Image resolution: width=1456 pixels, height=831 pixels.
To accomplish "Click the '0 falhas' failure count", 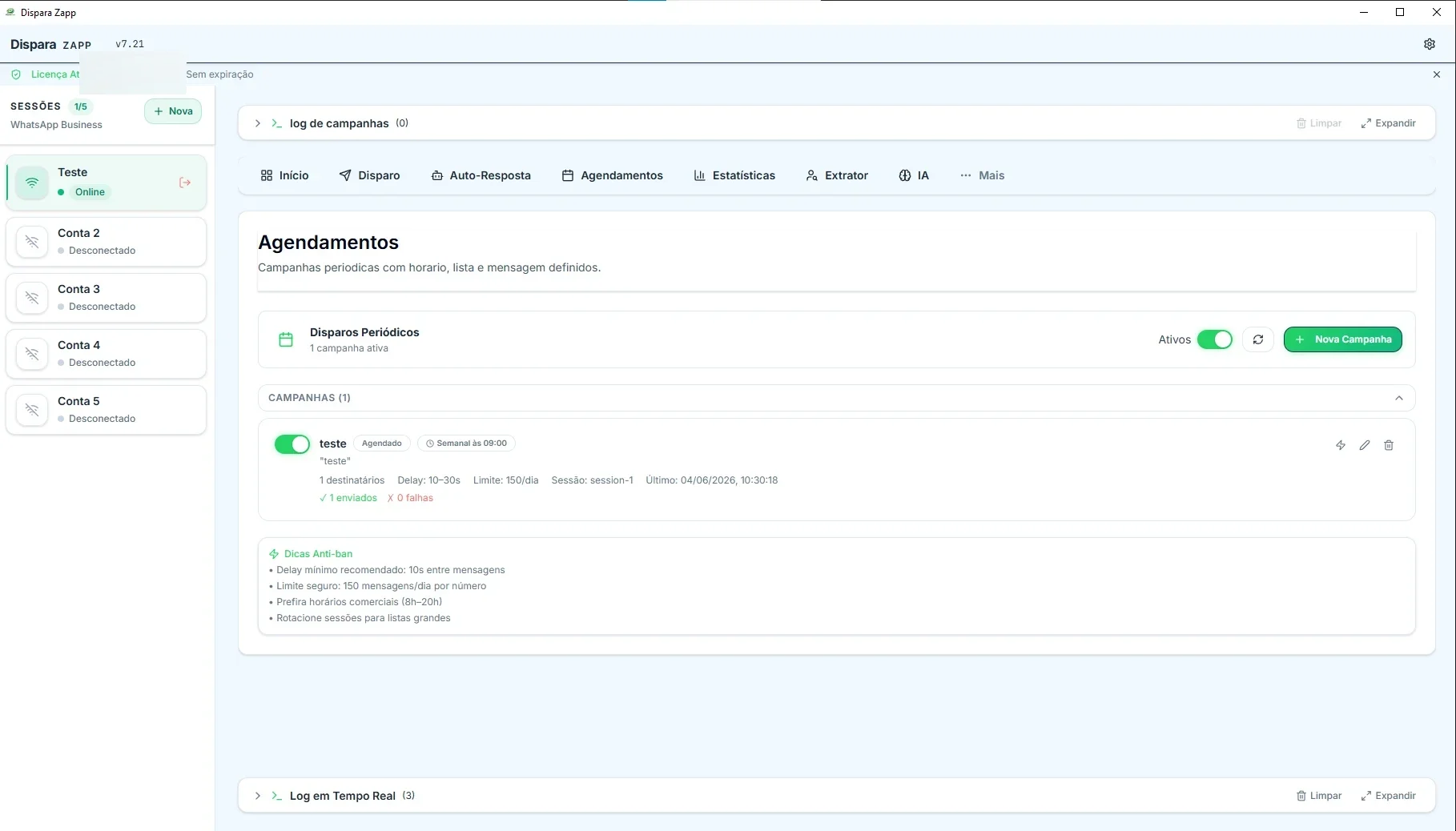I will pos(410,498).
